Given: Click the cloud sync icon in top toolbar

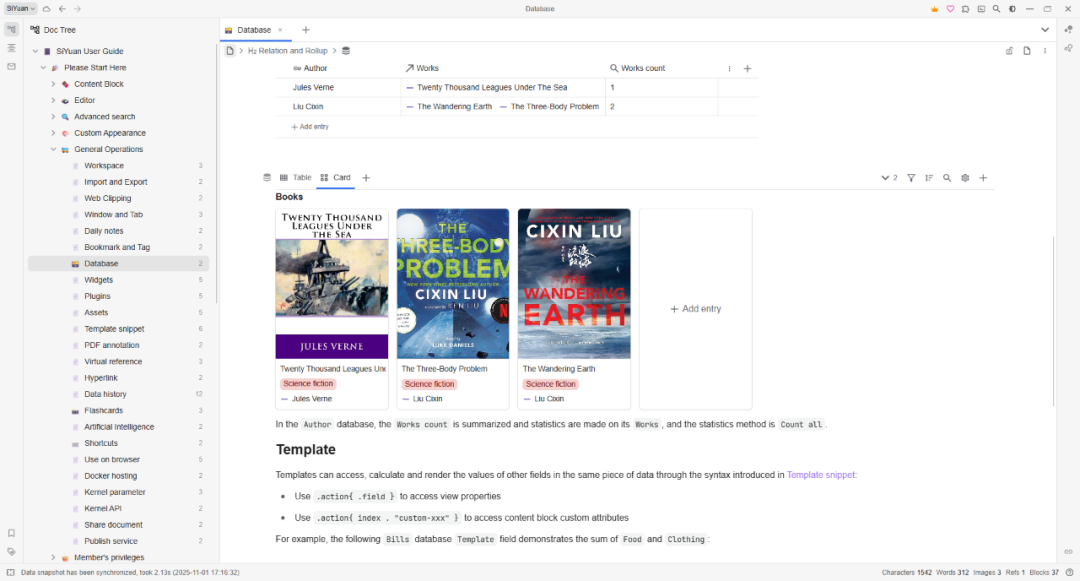Looking at the screenshot, I should 45,8.
